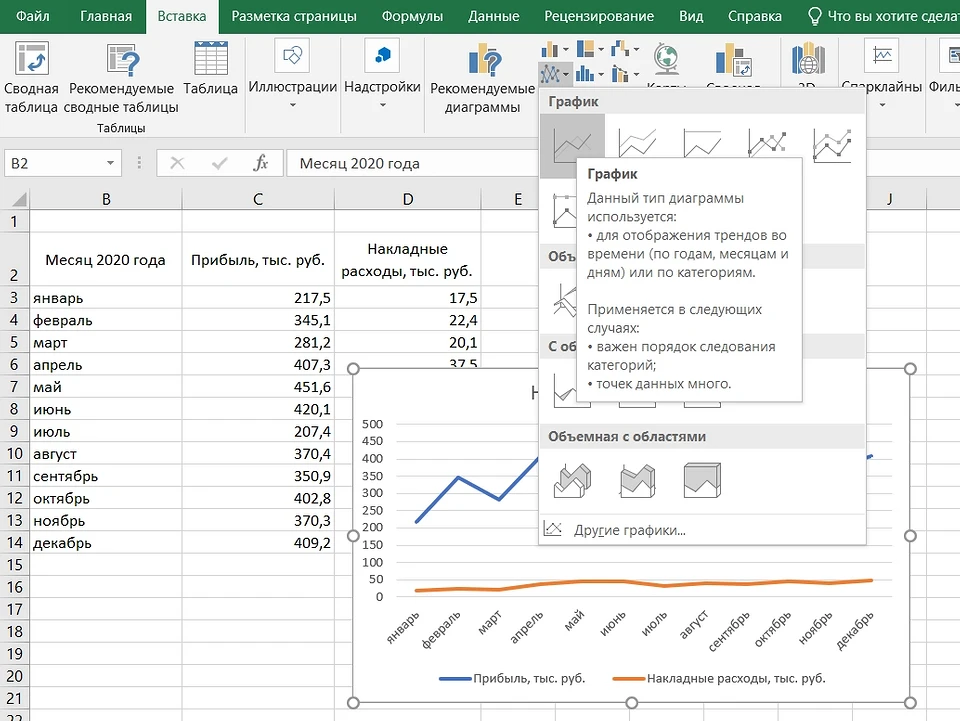Pick the 100% stacked line chart icon
This screenshot has height=721, width=960.
702,146
